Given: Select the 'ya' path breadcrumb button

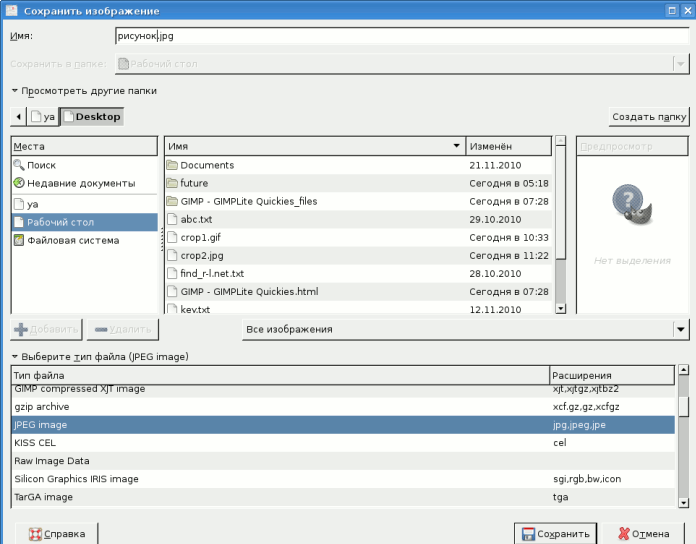Looking at the screenshot, I should click(43, 117).
